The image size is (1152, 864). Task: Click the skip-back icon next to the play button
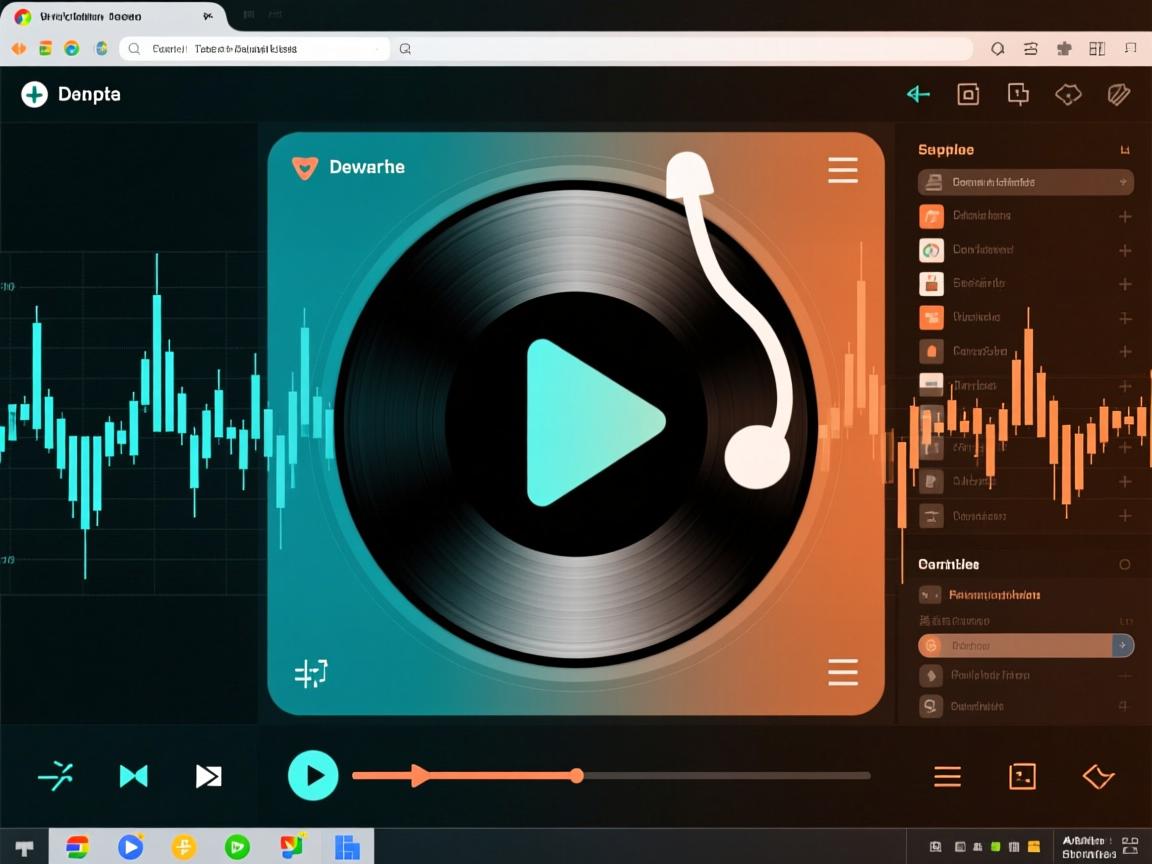[x=133, y=775]
